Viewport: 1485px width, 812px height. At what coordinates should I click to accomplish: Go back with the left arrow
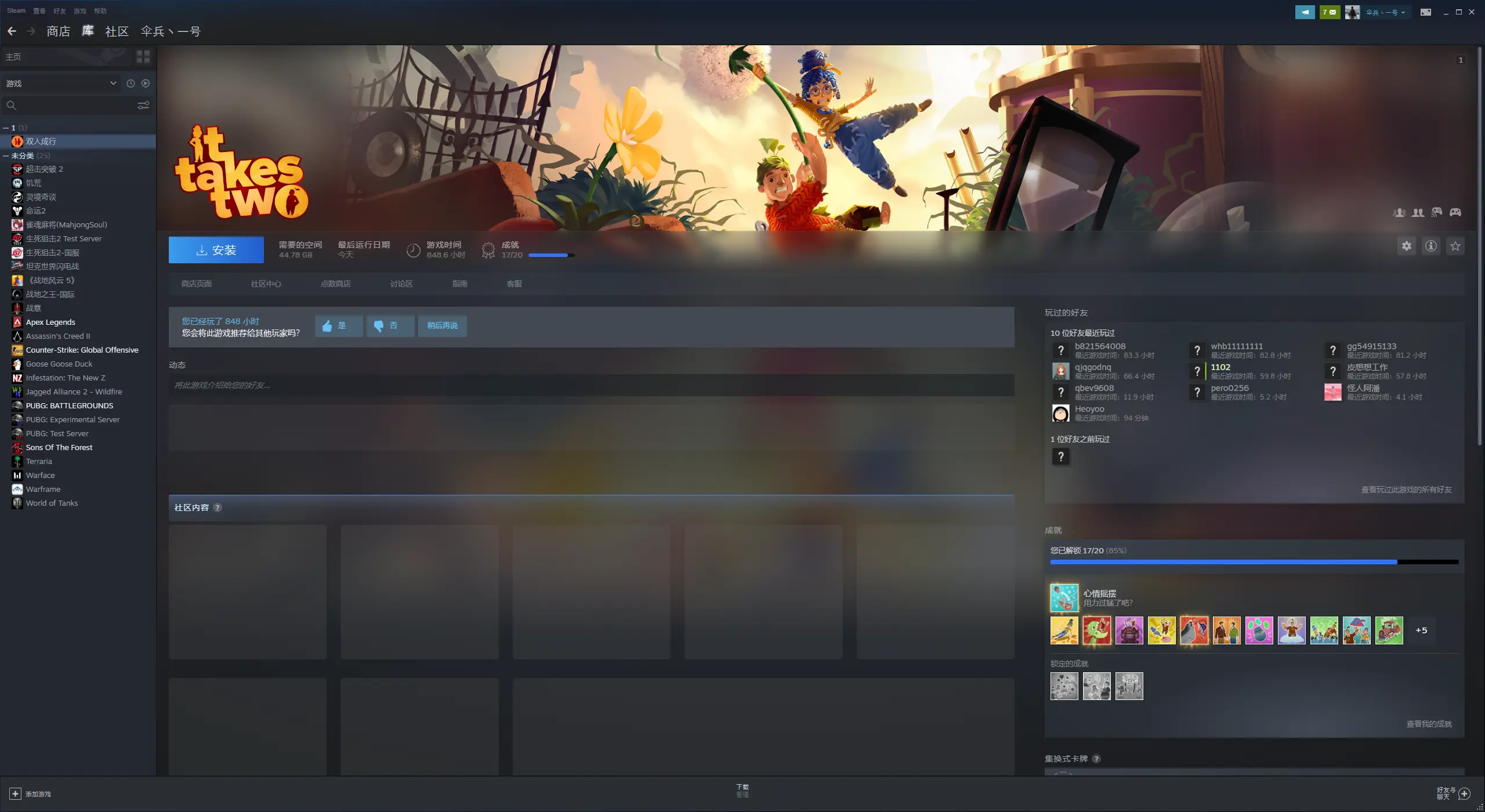(x=12, y=31)
